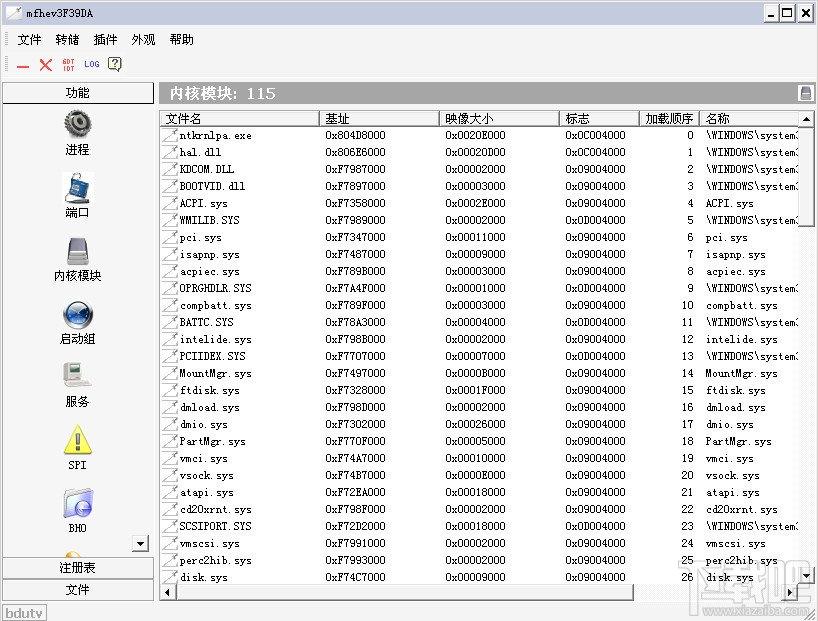Viewport: 818px width, 621px height.
Task: Click the horizontal scrollbar at list bottom
Action: click(400, 592)
